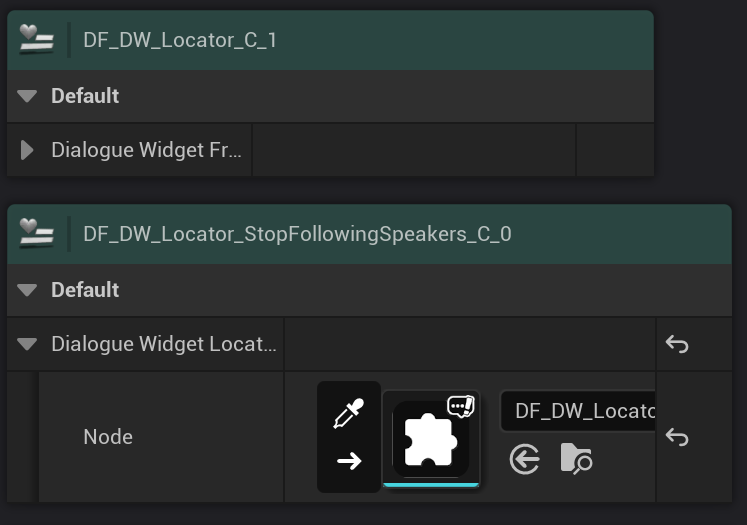Click the header icon beside DF_DW_Locator_StopFollowingSpeakers_C_0

pos(36,233)
